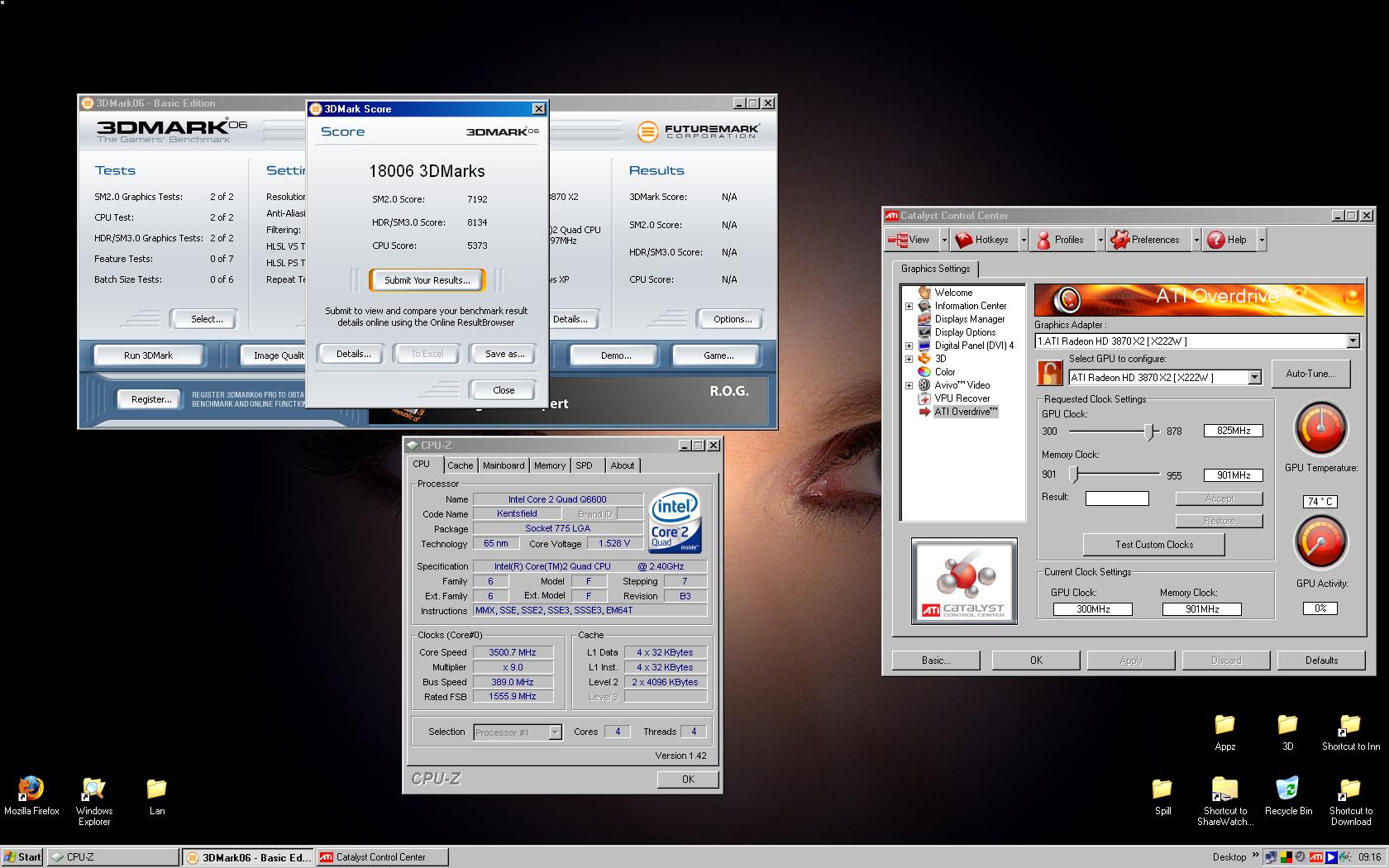Image resolution: width=1389 pixels, height=868 pixels.
Task: Open the Graphics Adapter dropdown
Action: pyautogui.click(x=1353, y=341)
